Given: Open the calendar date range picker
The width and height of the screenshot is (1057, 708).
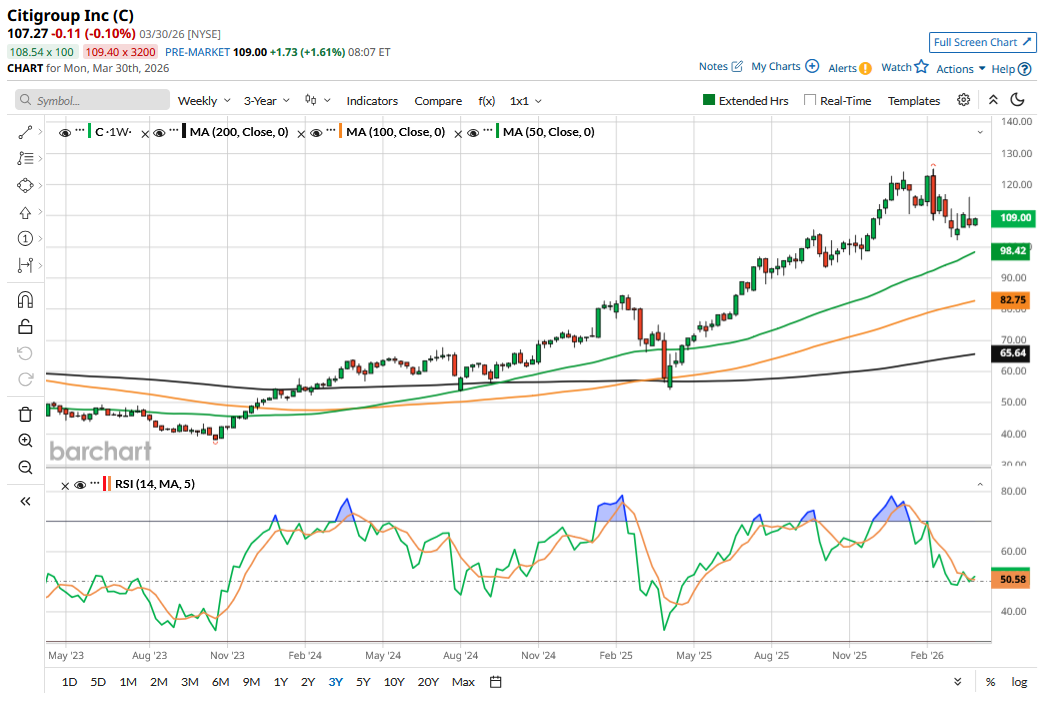Looking at the screenshot, I should 495,682.
